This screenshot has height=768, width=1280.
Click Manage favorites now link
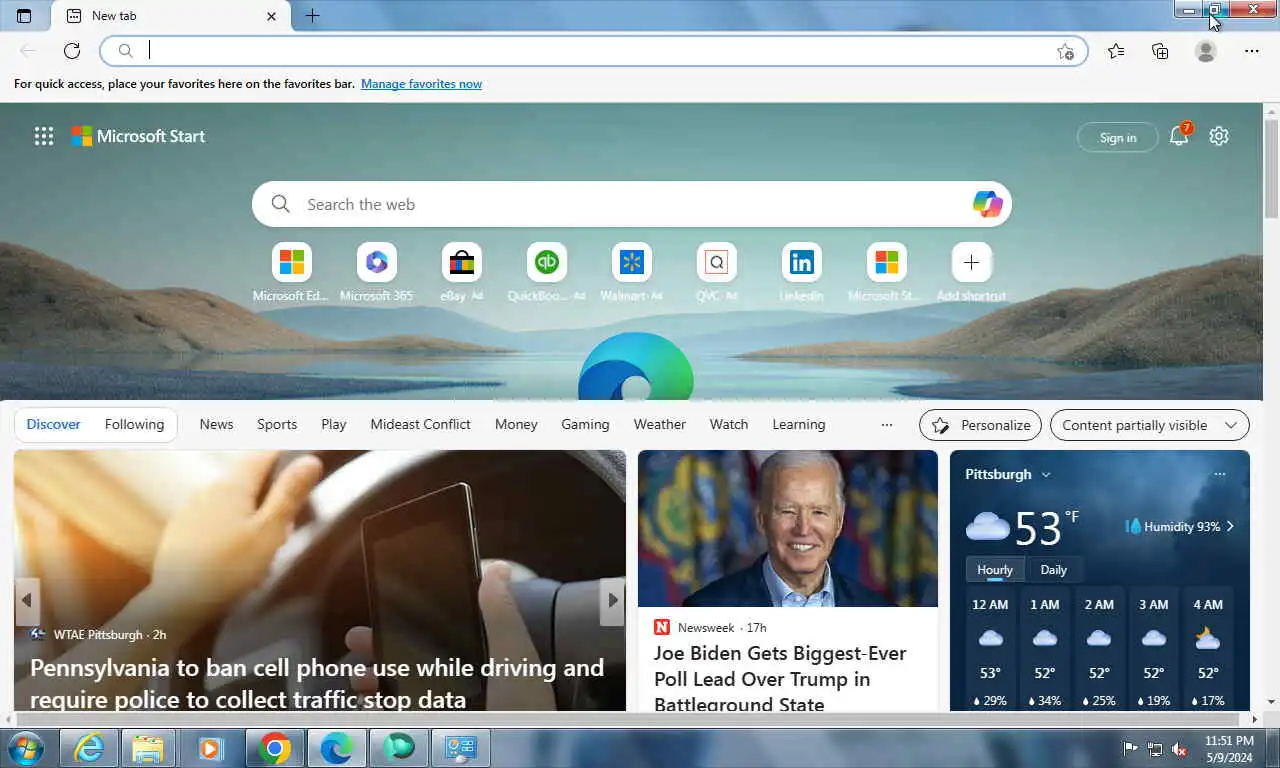[x=421, y=84]
